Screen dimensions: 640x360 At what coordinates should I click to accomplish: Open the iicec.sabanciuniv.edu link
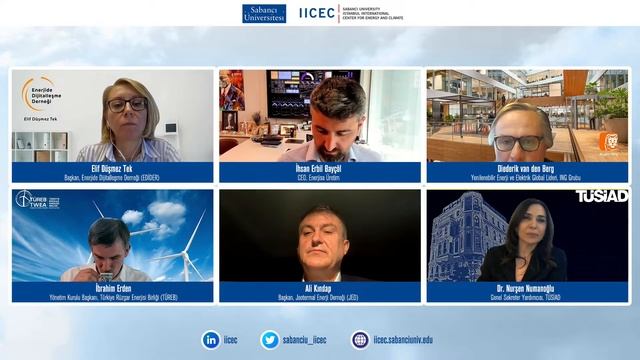403,340
